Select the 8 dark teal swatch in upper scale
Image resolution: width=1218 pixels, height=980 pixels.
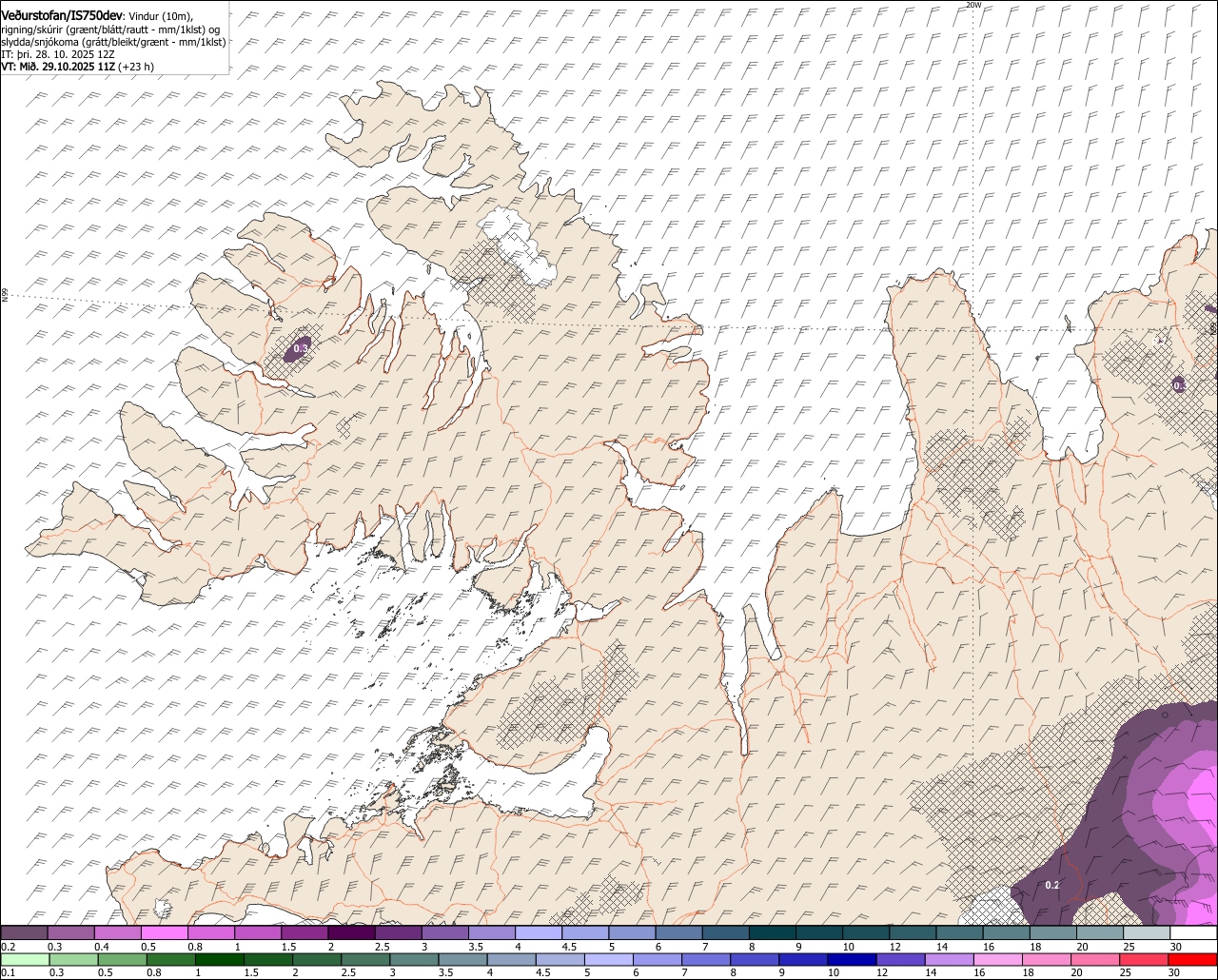click(x=773, y=932)
